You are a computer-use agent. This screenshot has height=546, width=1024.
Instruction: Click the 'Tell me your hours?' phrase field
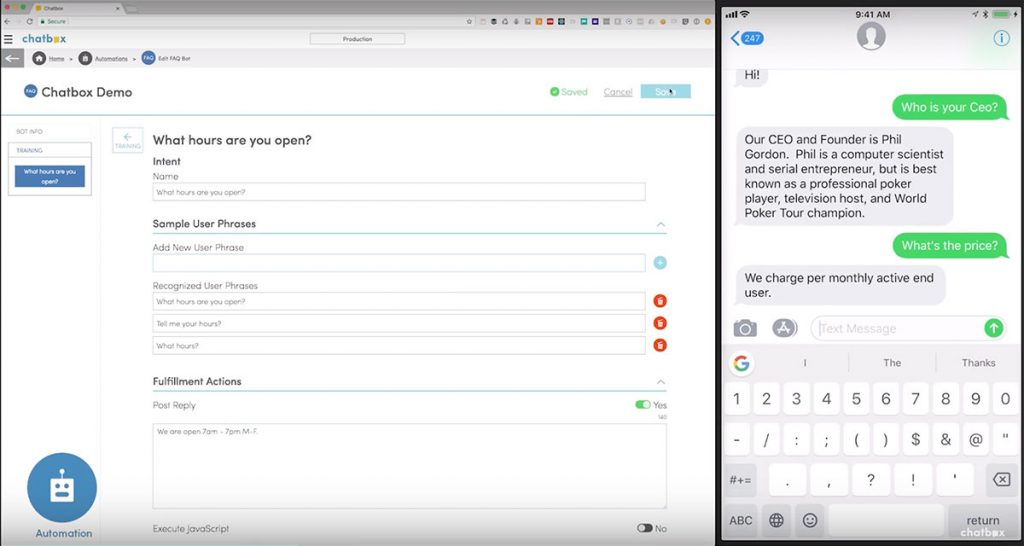click(x=399, y=323)
